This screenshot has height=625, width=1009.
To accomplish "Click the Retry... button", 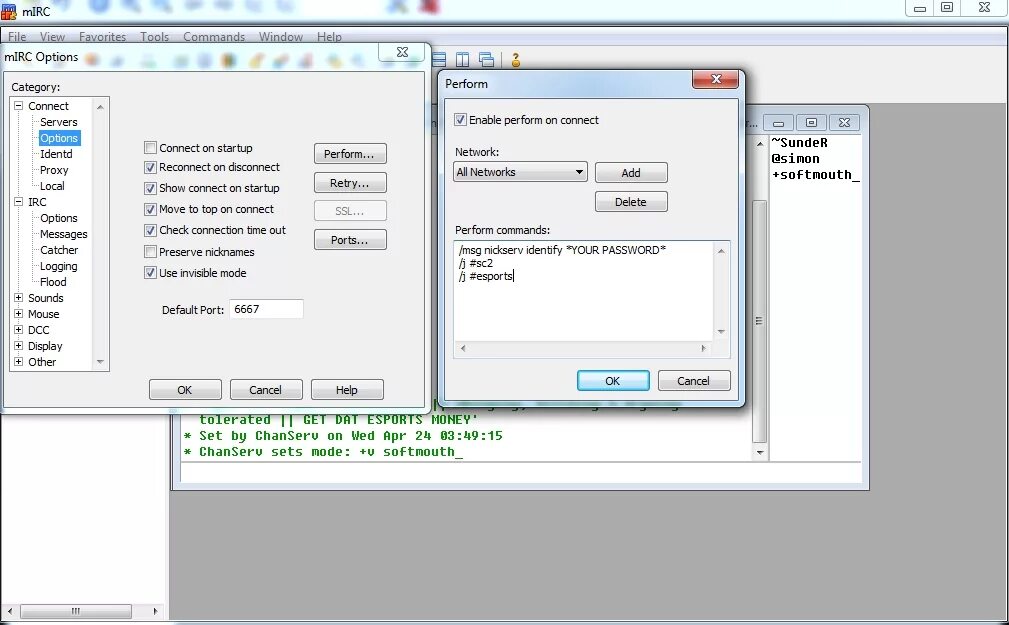I will [x=350, y=183].
